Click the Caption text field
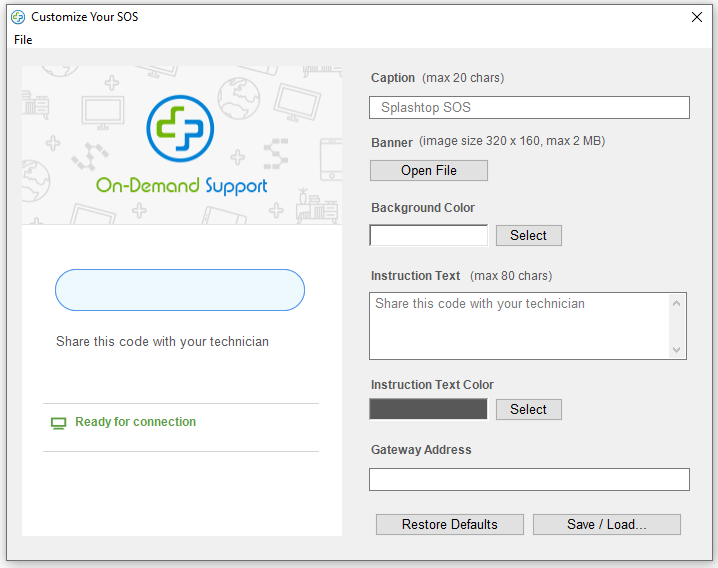The height and width of the screenshot is (568, 718). [529, 107]
